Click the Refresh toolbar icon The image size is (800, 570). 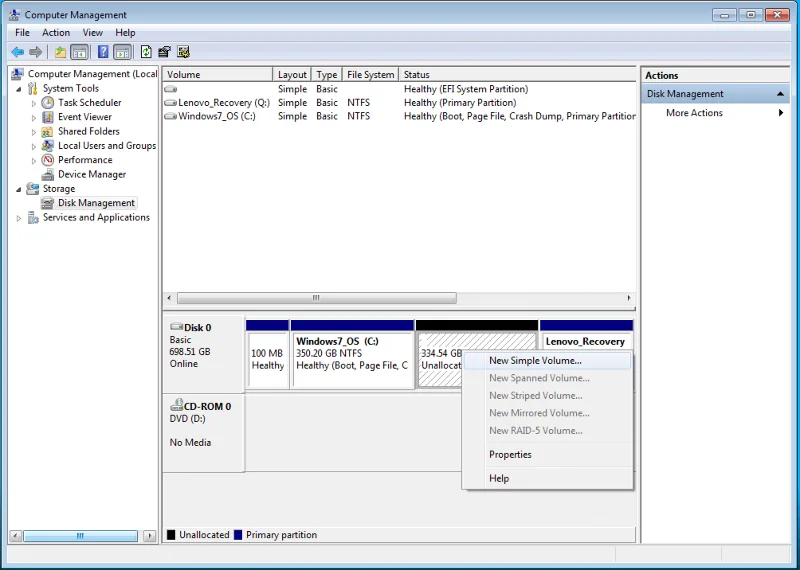146,52
